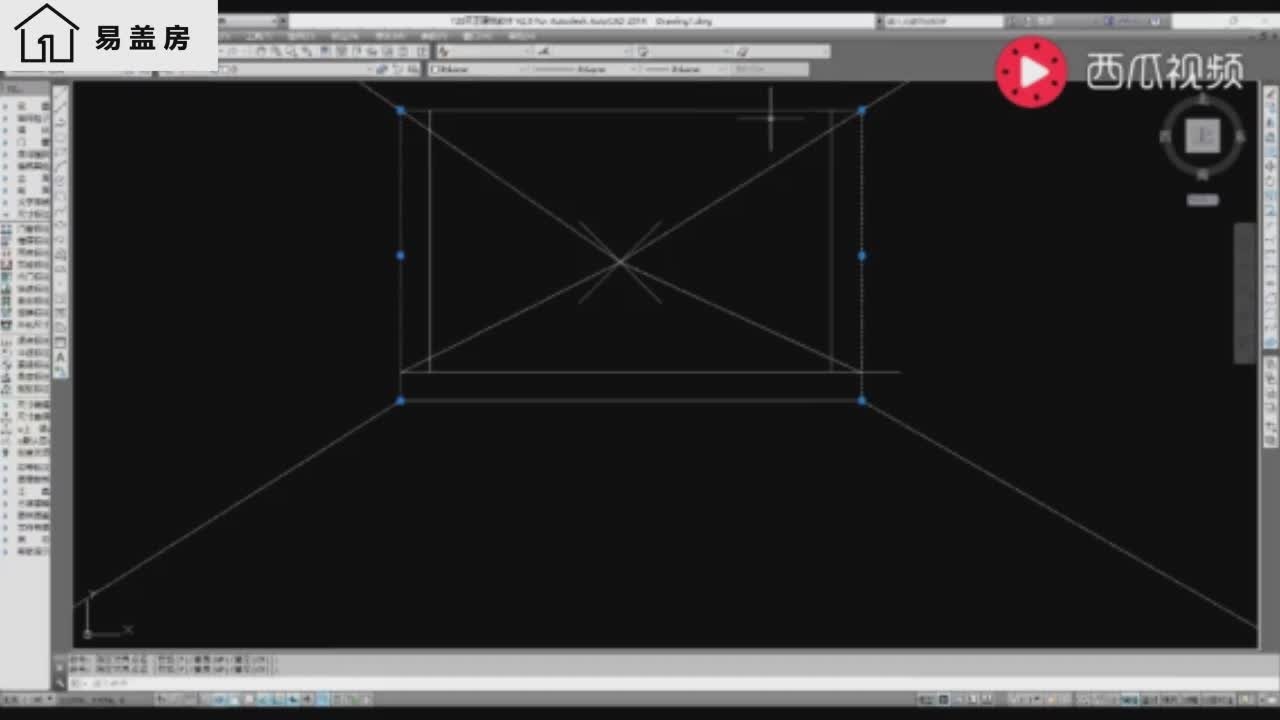Viewport: 1280px width, 720px height.
Task: Click the UCS origin icon in the drawing
Action: 88,633
